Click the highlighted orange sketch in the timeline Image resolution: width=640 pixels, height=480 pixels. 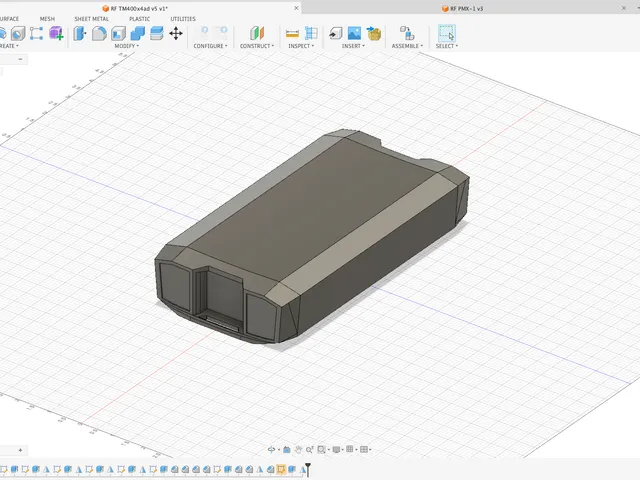pyautogui.click(x=281, y=469)
